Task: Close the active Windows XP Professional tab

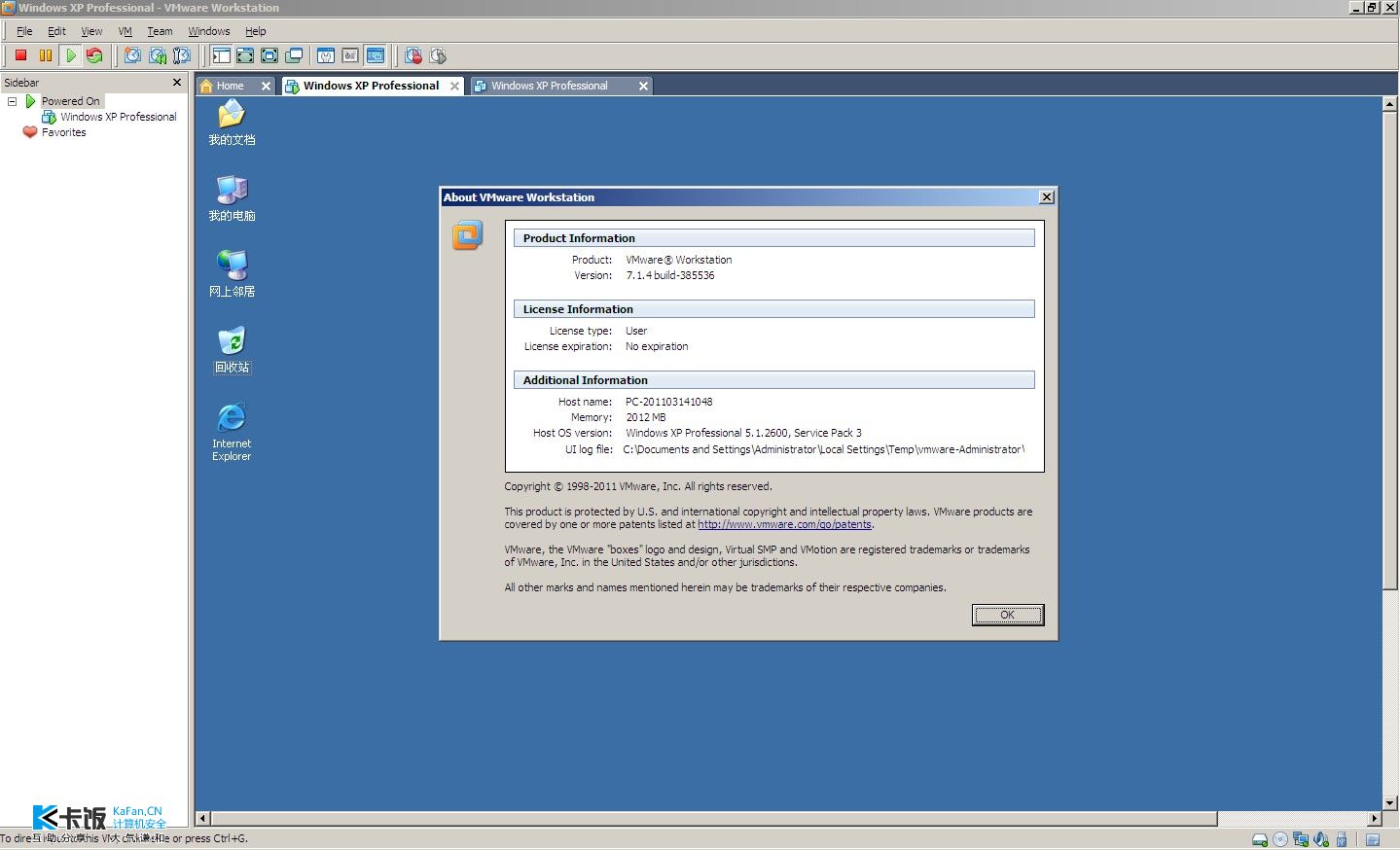Action: pos(454,86)
